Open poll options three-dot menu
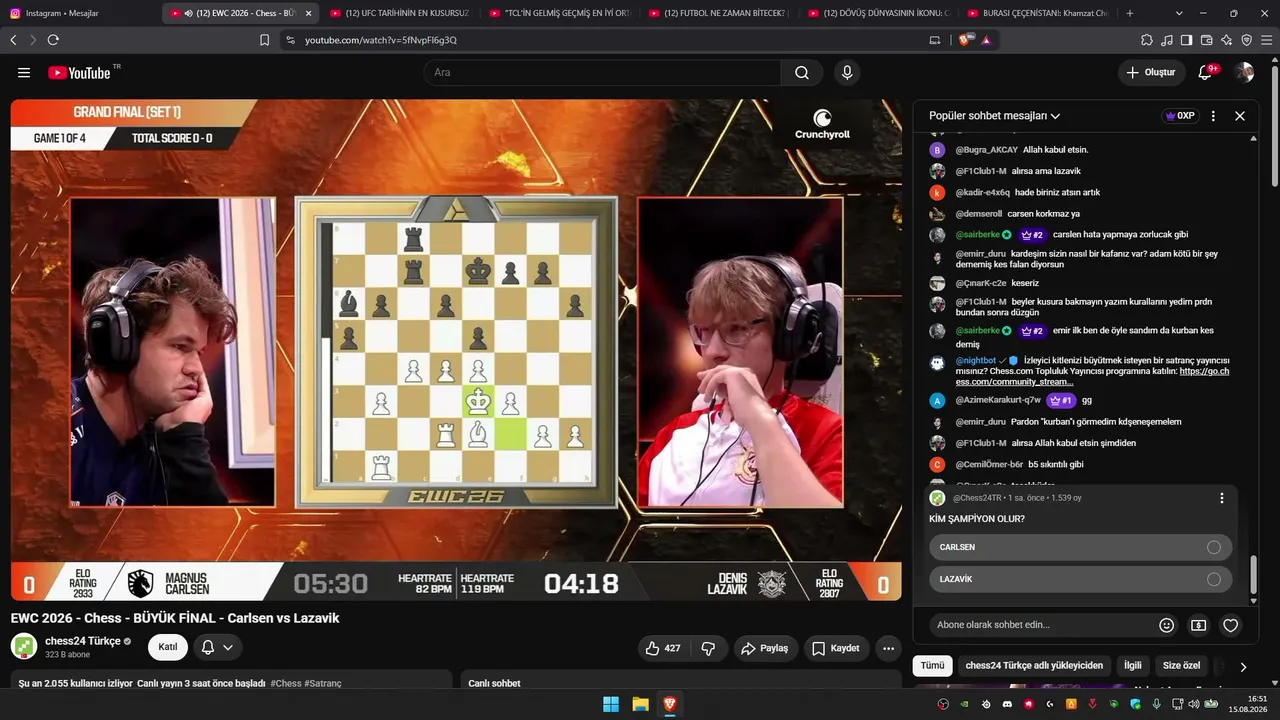1280x720 pixels. point(1221,498)
